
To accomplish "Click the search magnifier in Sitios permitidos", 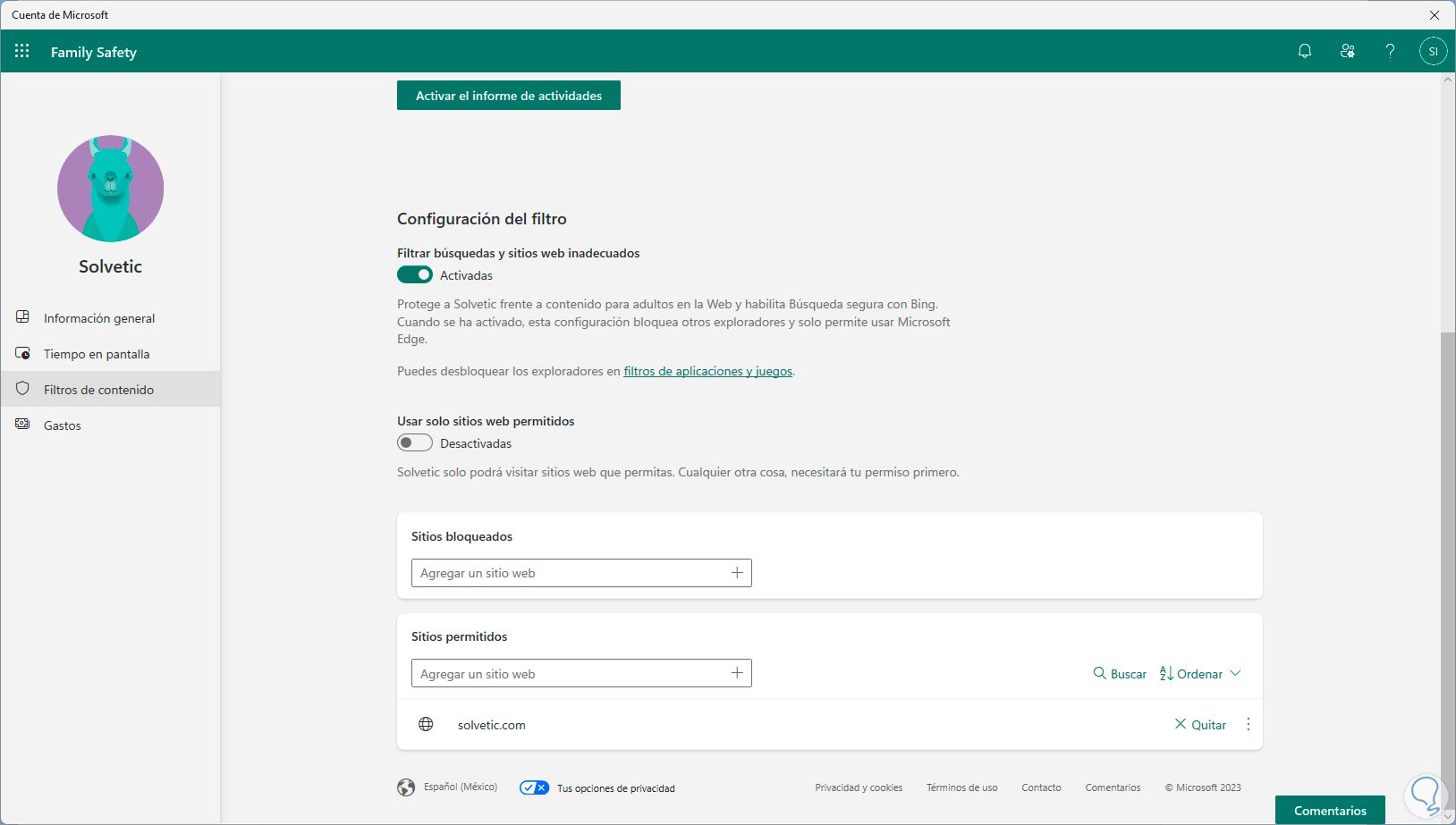I will pos(1100,673).
